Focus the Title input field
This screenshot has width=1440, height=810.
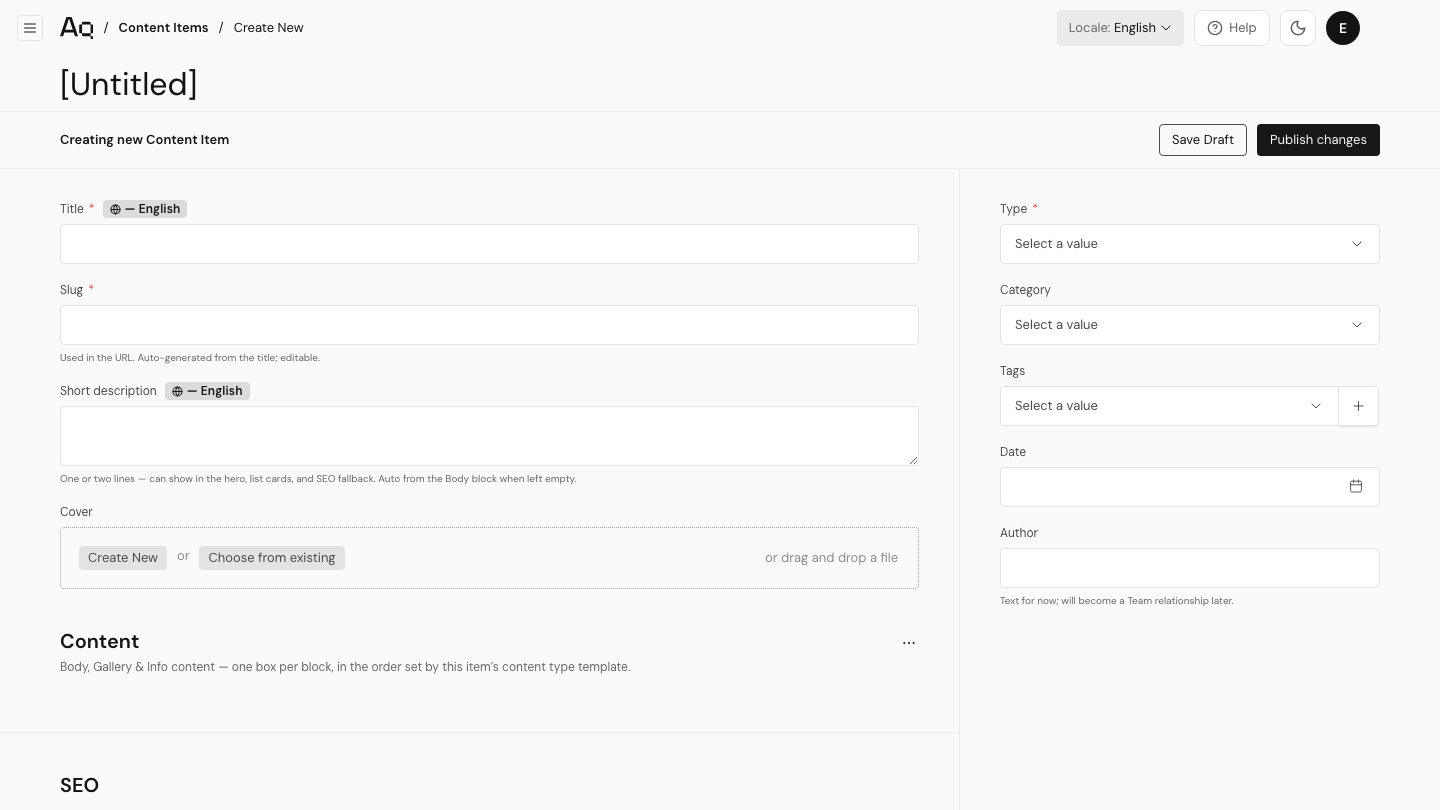click(489, 244)
